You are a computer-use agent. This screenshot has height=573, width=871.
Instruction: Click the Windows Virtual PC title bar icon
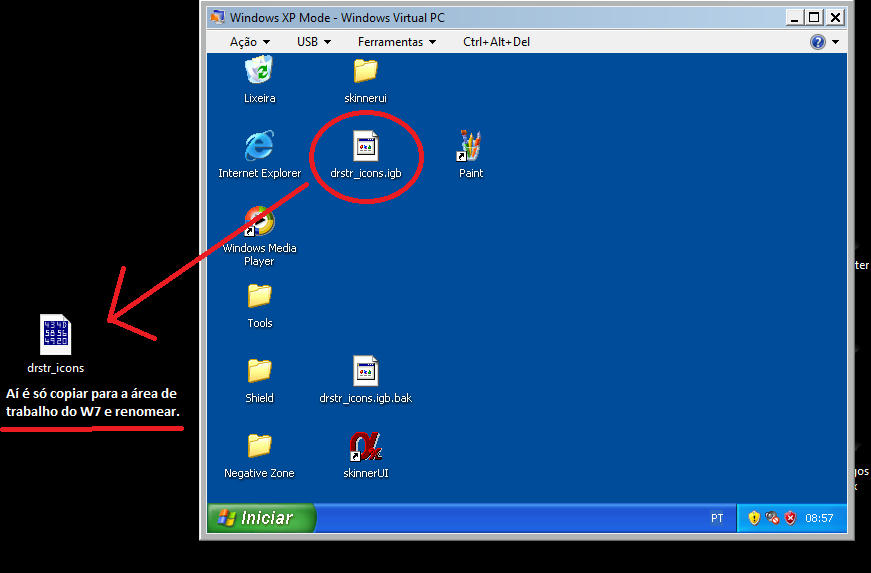click(x=217, y=17)
